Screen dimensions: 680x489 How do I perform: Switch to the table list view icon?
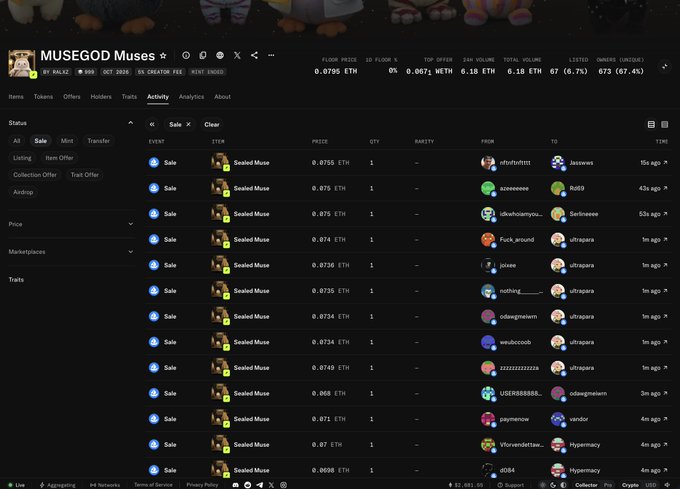651,124
